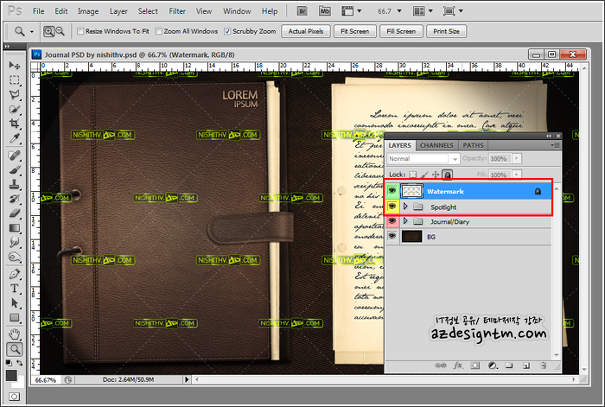Hide the BG layer

(392, 236)
